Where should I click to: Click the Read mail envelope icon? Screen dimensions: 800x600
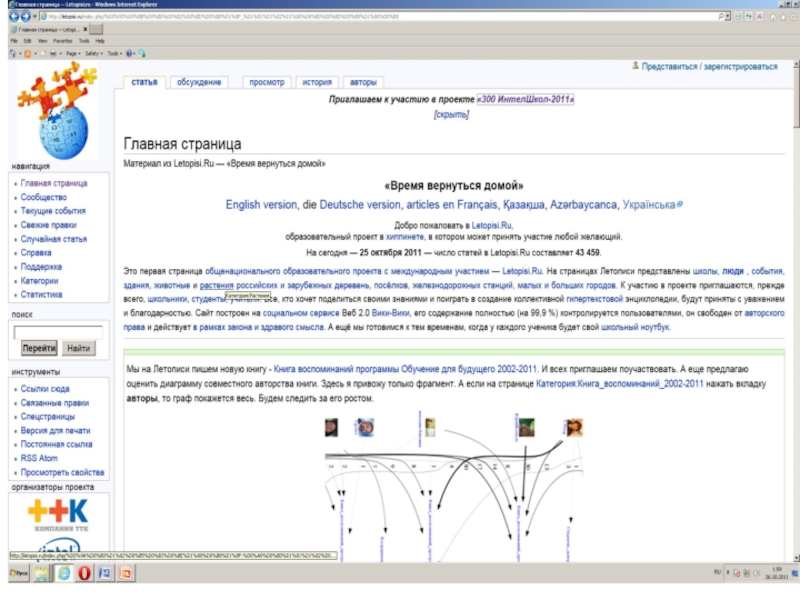43,53
